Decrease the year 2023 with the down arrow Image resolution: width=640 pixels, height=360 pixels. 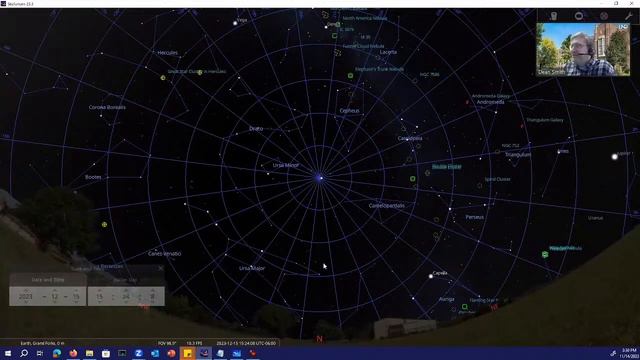(26, 302)
